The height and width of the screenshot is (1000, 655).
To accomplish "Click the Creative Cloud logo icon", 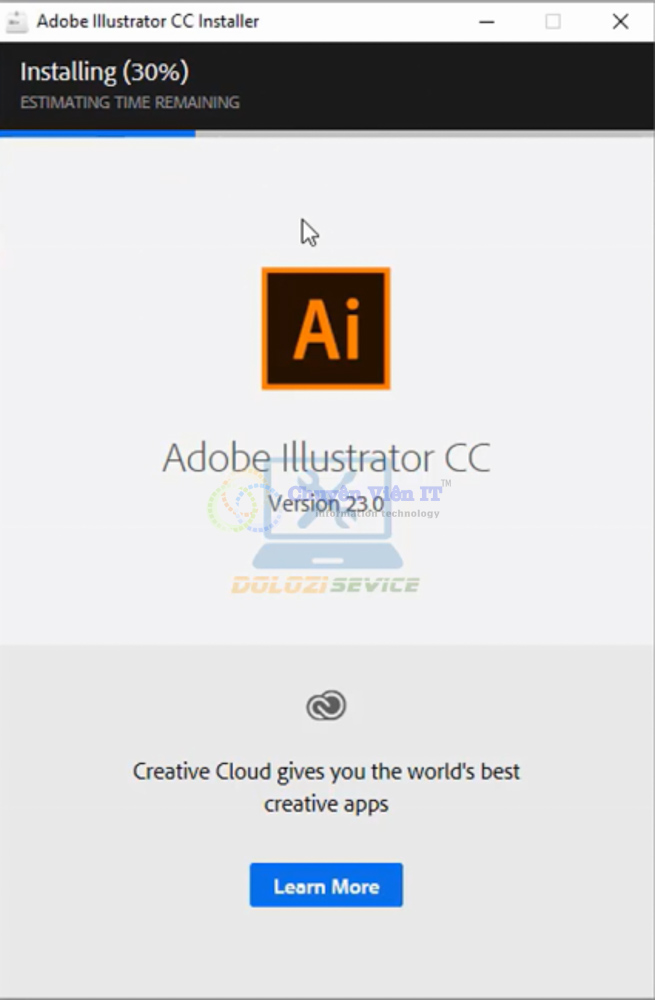I will [x=326, y=705].
